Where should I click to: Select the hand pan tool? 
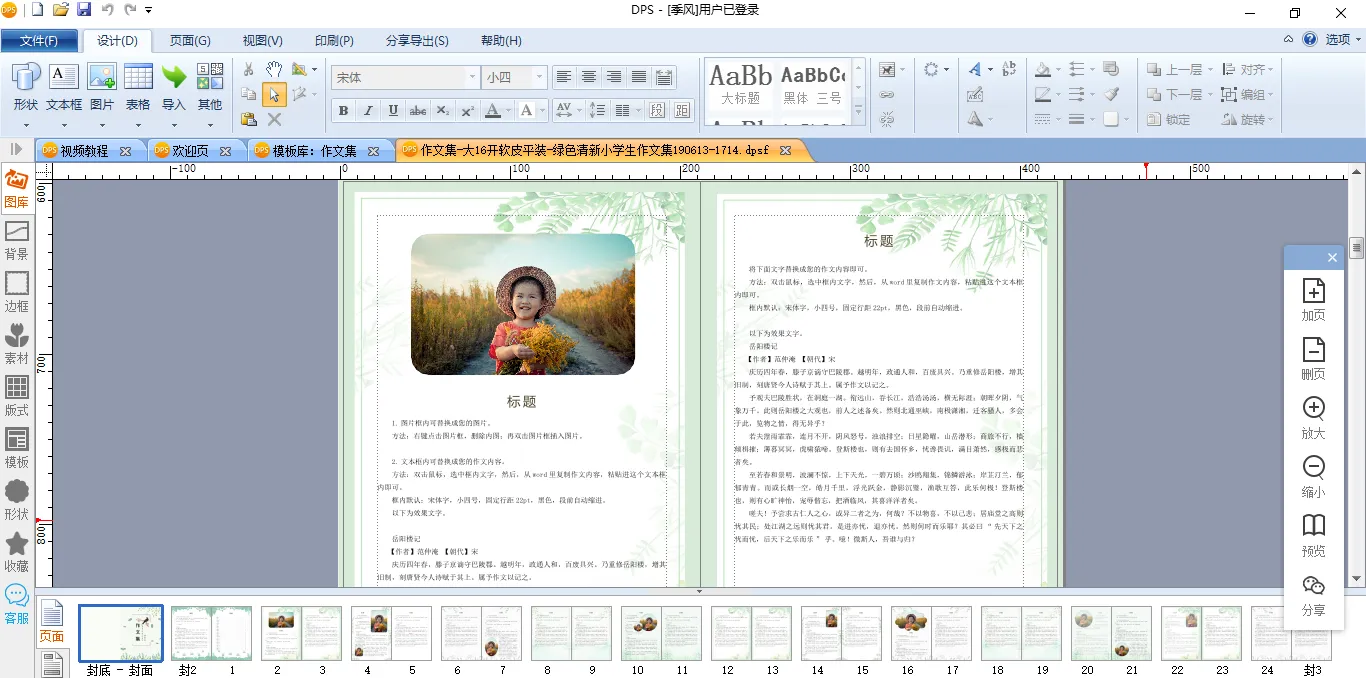pos(274,69)
